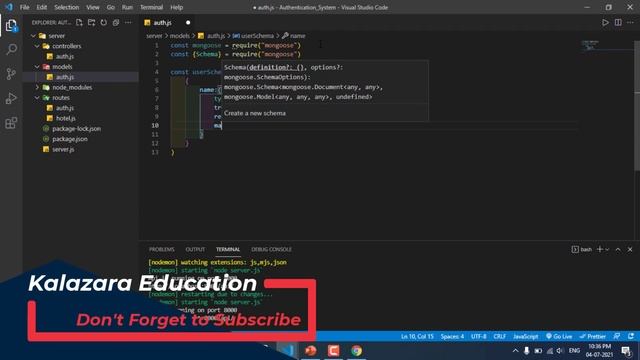Open editor more actions ellipsis
The image size is (640, 360).
(x=631, y=22)
